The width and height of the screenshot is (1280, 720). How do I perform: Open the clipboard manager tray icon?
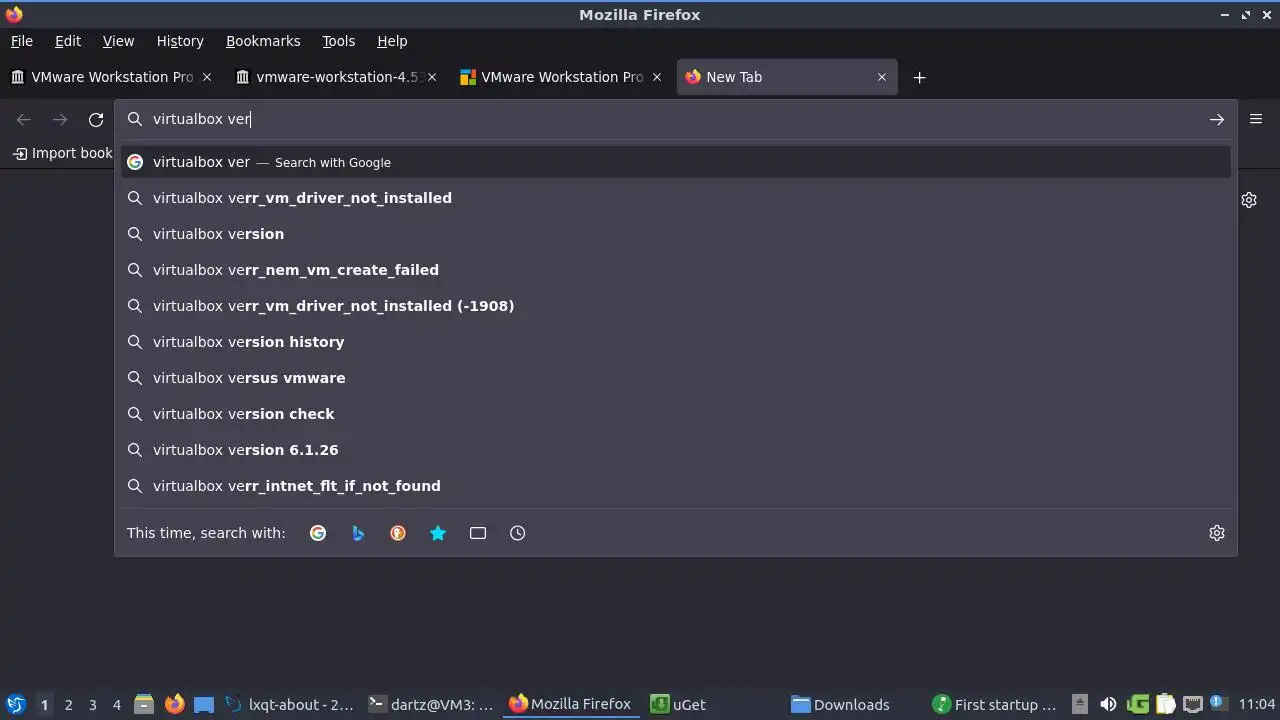point(1165,704)
